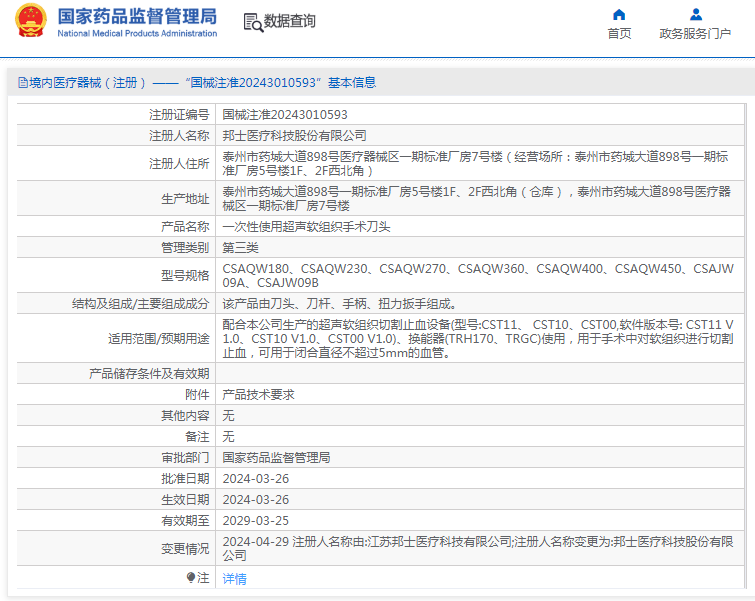This screenshot has width=755, height=601.
Task: Click the 生产地址 row label
Action: [185, 199]
